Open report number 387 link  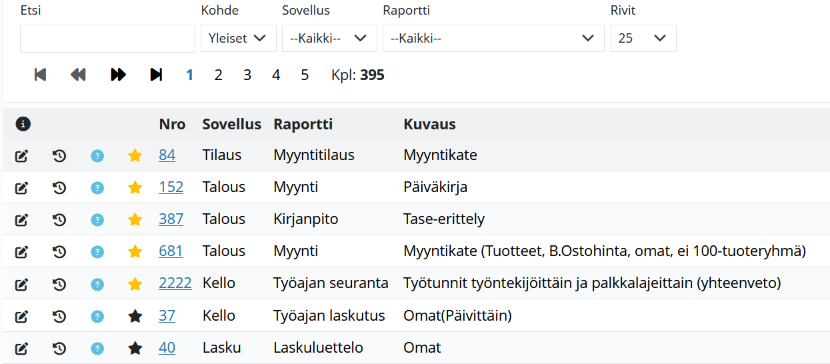point(171,219)
